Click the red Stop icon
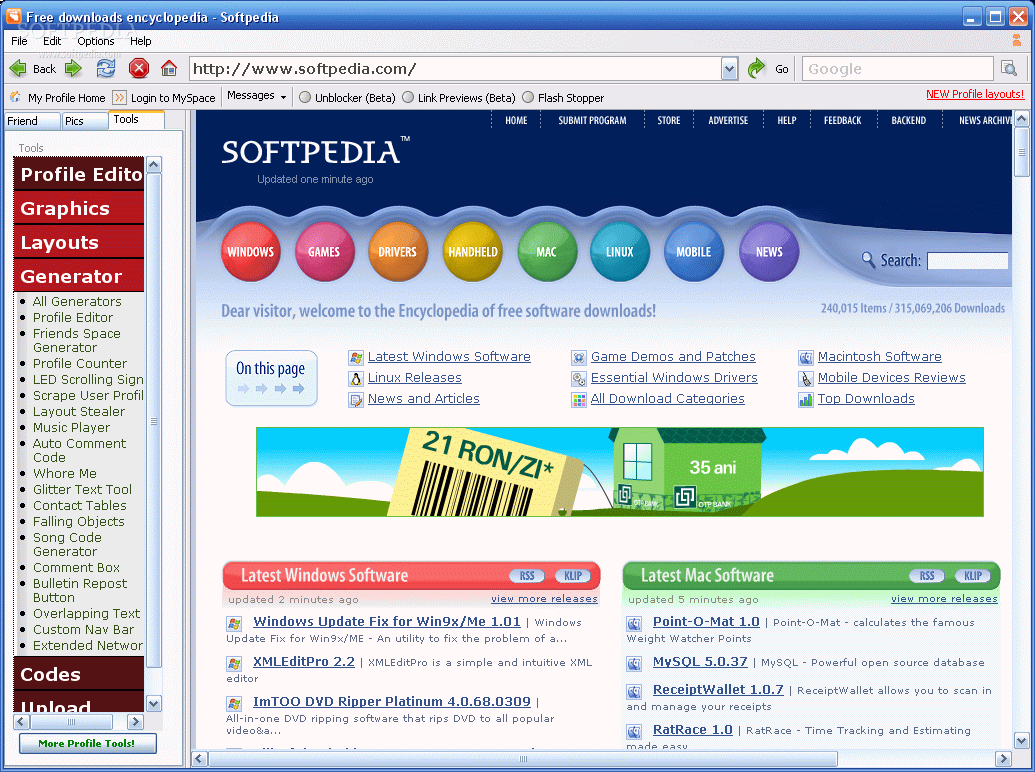This screenshot has height=772, width=1035. point(139,68)
